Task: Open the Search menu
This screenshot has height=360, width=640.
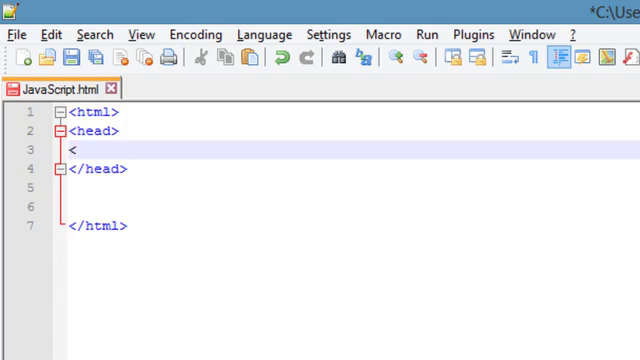Action: 95,35
